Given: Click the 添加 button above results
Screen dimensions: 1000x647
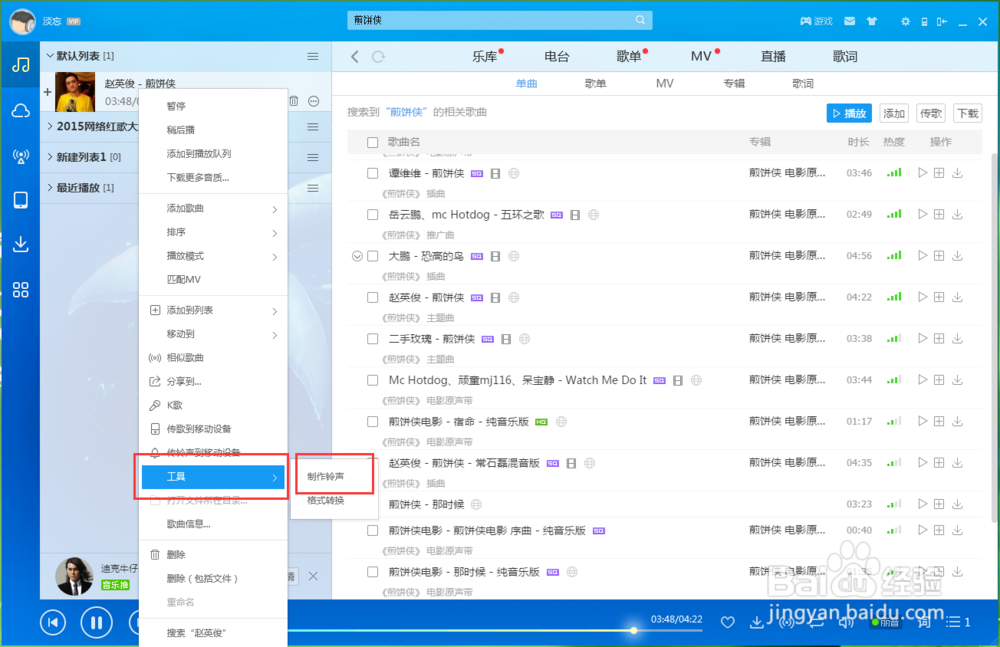Looking at the screenshot, I should [893, 113].
